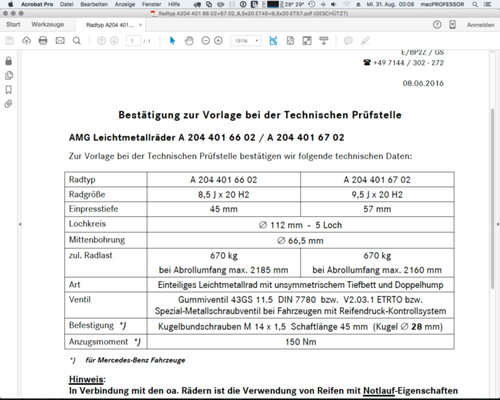This screenshot has height=400, width=500.
Task: Click the 'bei Abrollumfang max. 2185 mm' text
Action: click(224, 270)
